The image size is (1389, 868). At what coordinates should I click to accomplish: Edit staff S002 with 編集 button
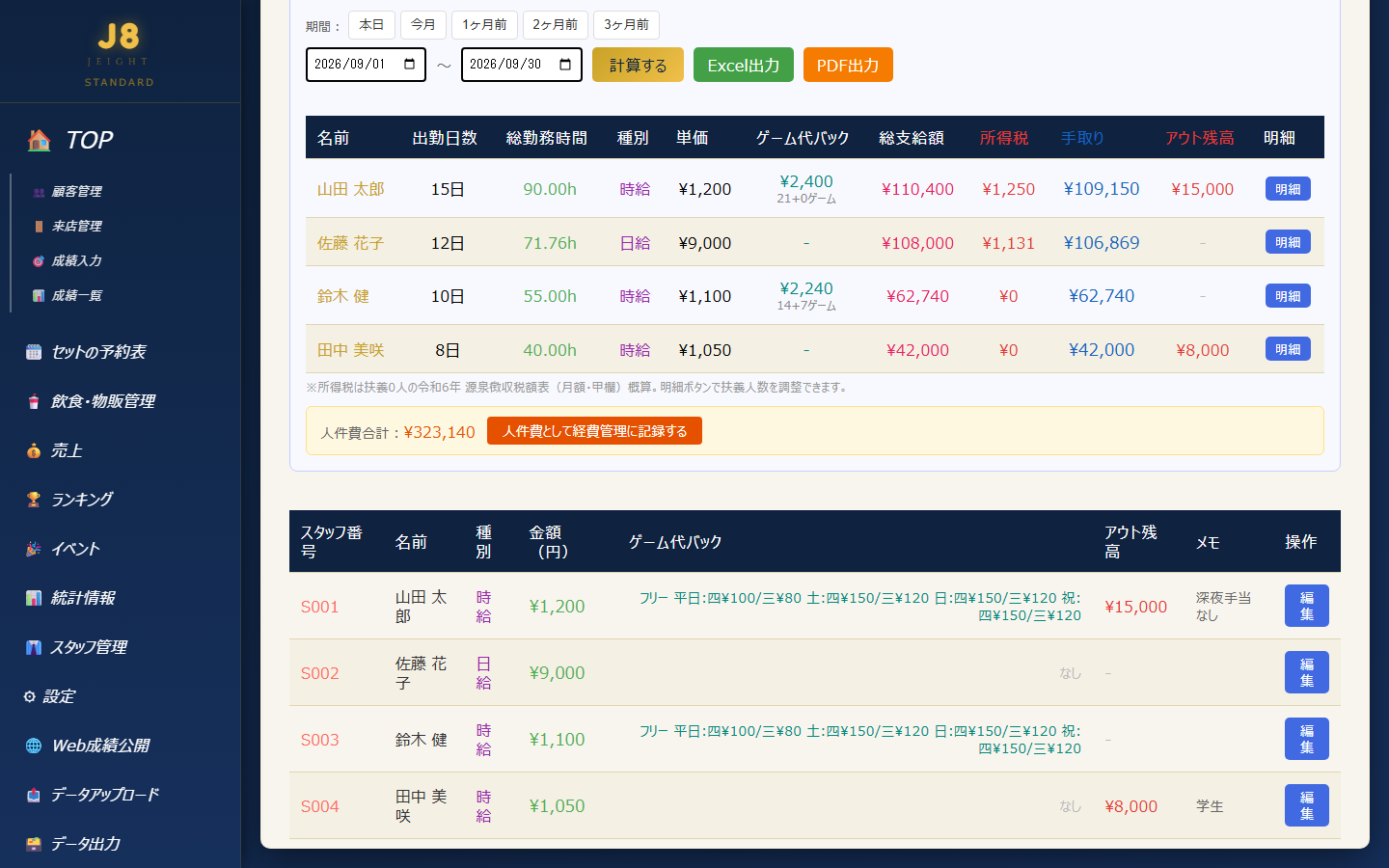[x=1307, y=672]
